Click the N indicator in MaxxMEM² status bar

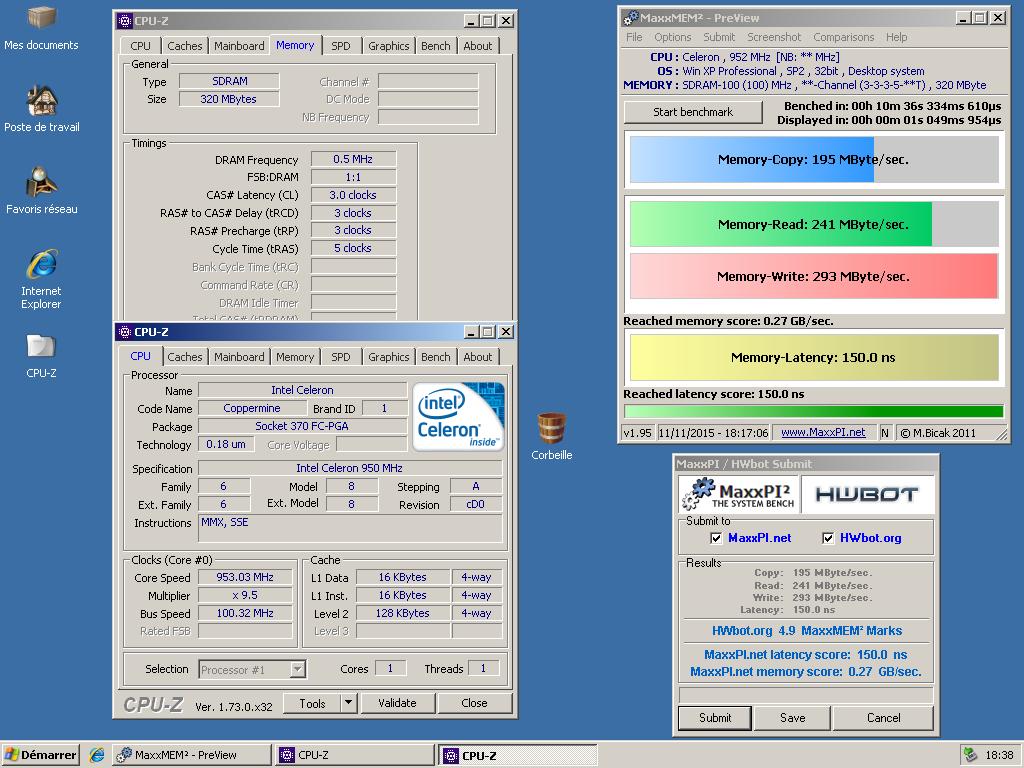pyautogui.click(x=885, y=432)
